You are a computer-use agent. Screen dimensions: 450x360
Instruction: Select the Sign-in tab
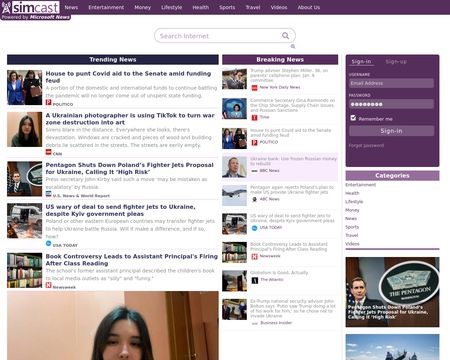361,62
